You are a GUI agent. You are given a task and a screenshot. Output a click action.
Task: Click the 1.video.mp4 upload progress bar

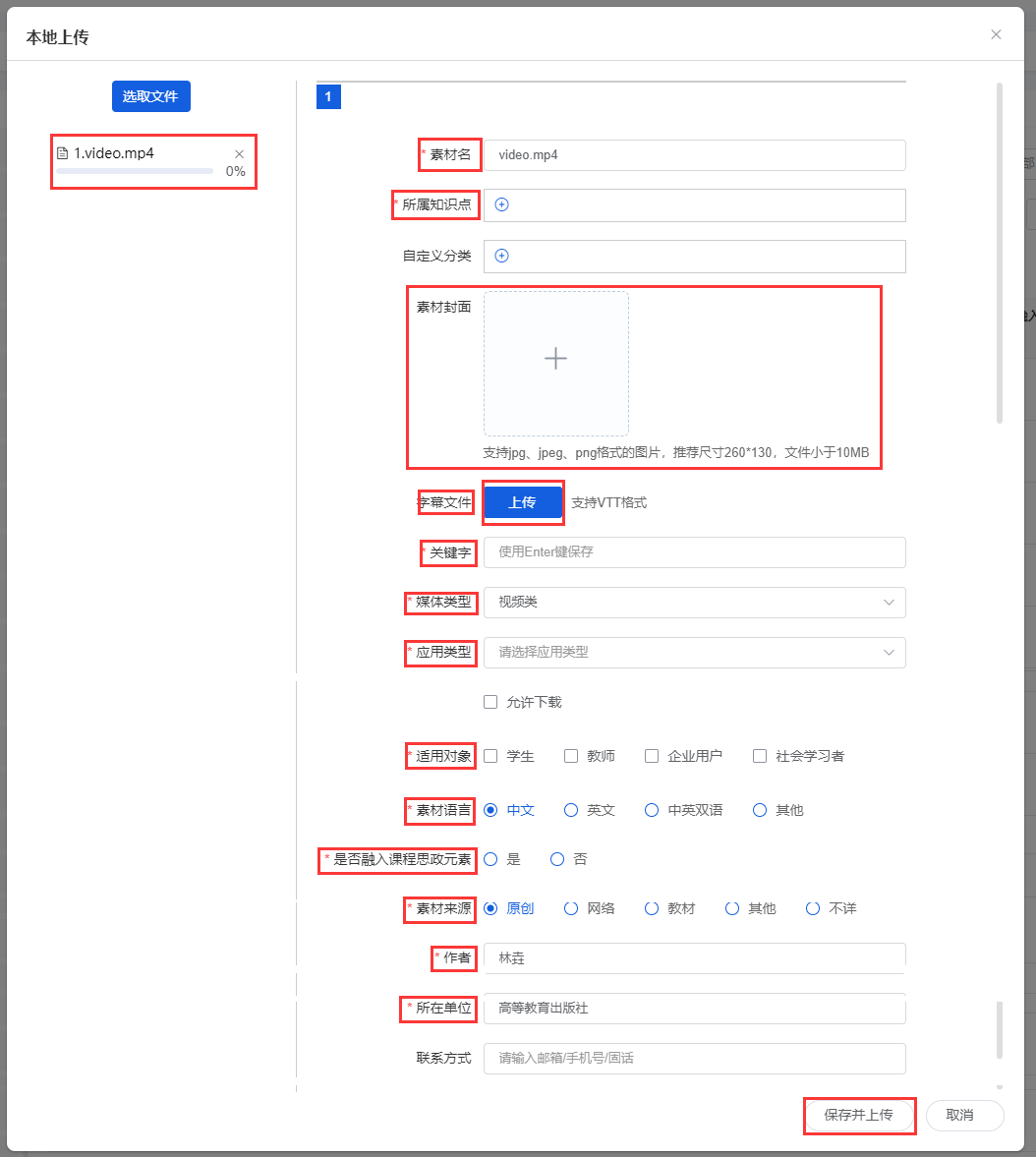point(135,171)
